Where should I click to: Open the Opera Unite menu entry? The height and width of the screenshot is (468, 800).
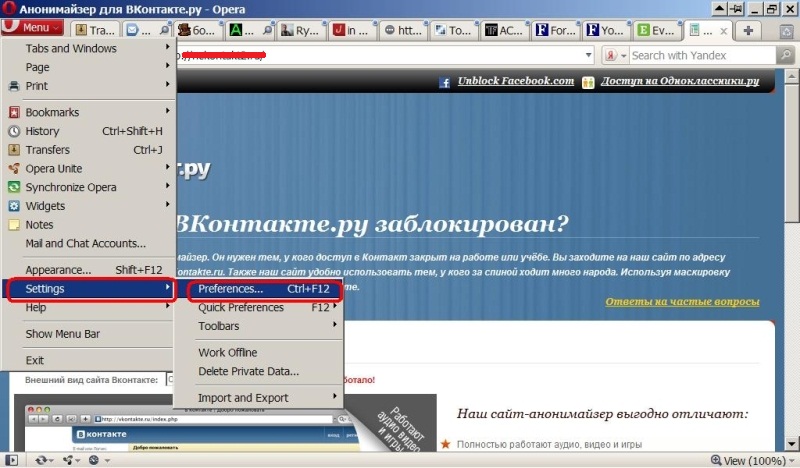54,168
